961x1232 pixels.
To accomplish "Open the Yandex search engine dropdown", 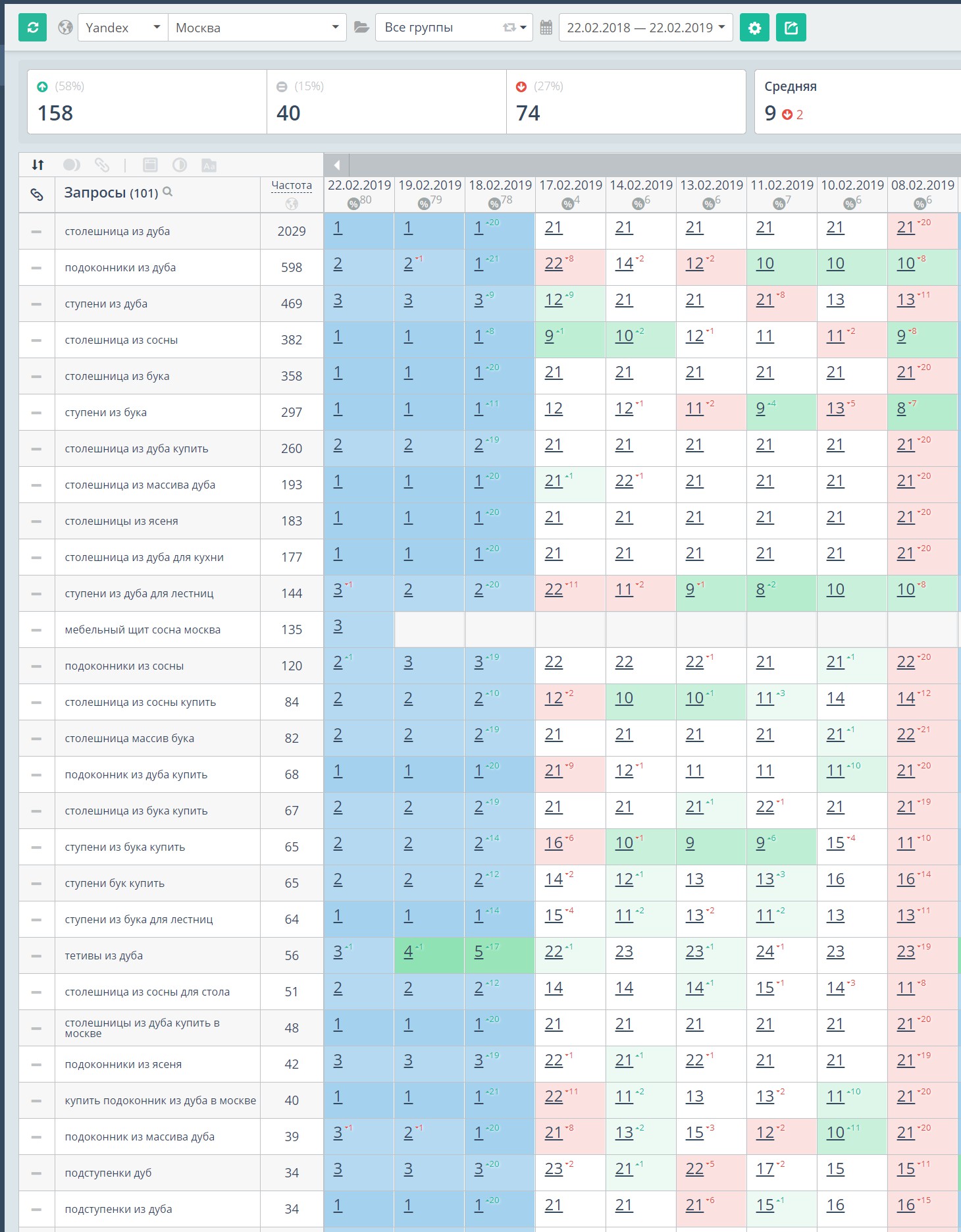I will click(x=122, y=28).
